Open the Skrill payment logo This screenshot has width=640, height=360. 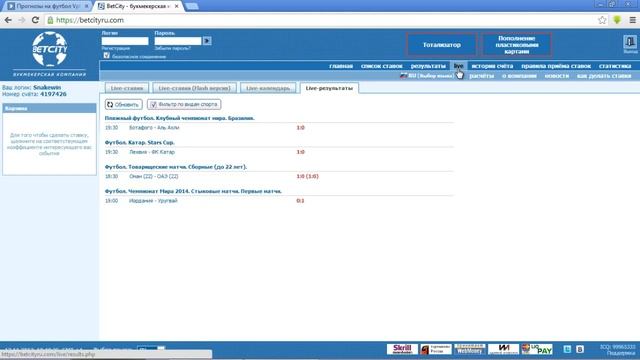point(402,349)
